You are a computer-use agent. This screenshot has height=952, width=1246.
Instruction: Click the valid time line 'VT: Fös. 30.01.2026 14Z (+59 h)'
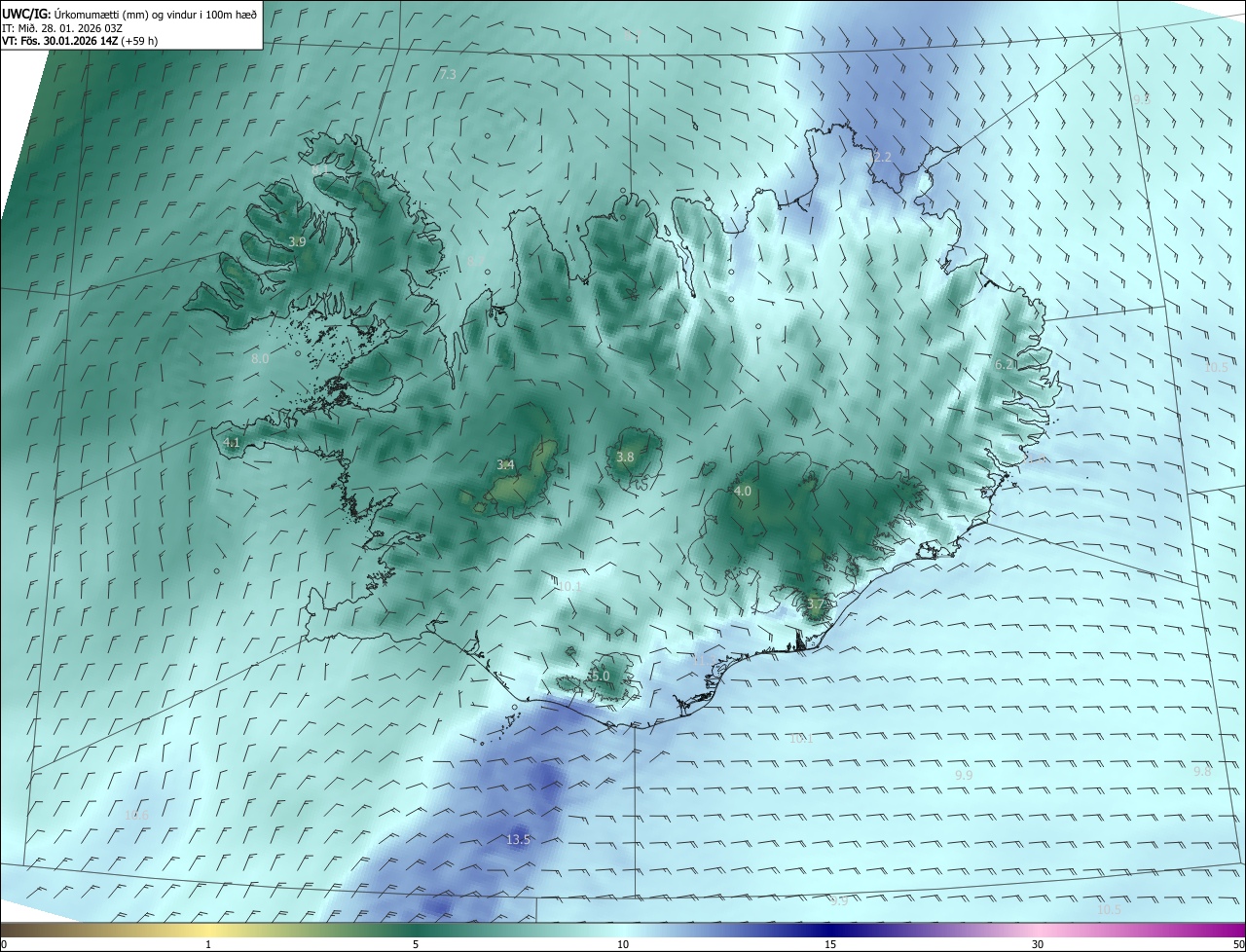(x=80, y=41)
